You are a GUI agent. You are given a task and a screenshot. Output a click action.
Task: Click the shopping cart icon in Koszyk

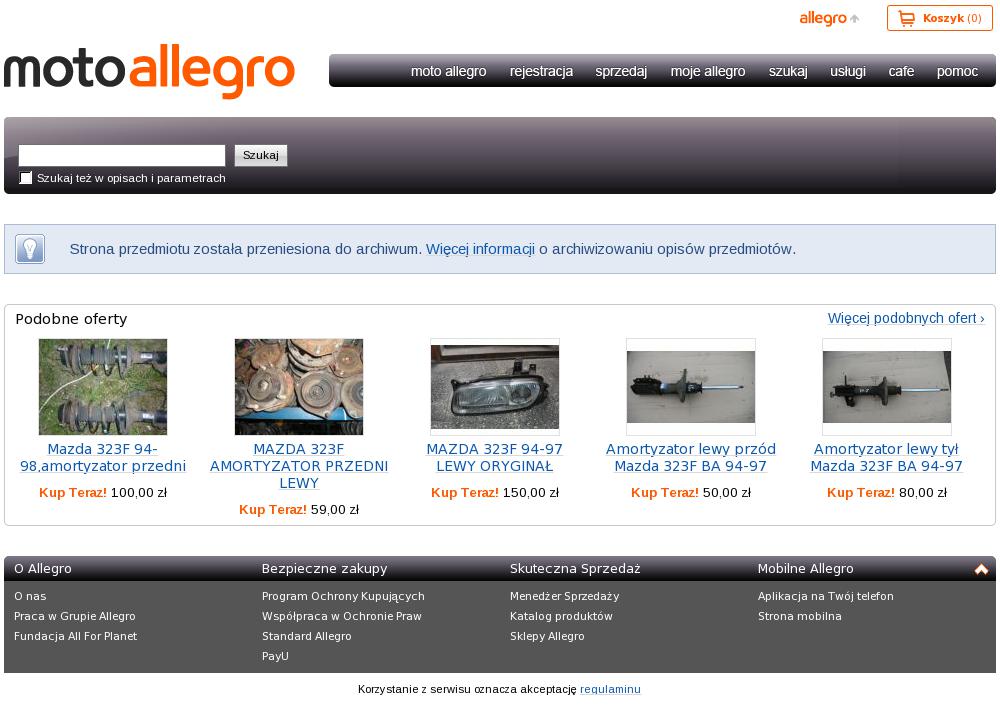tap(906, 18)
